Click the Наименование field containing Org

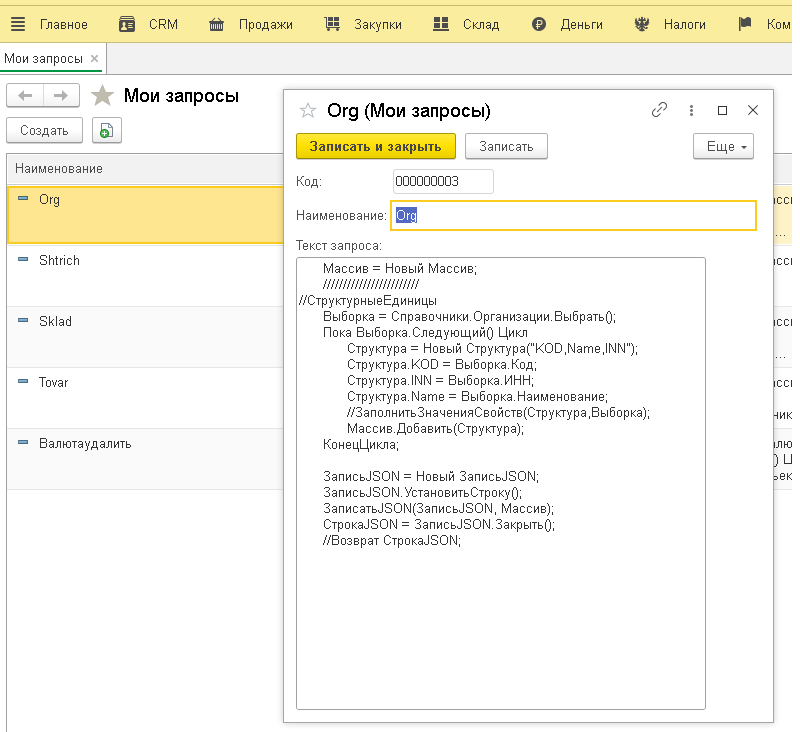pyautogui.click(x=573, y=216)
